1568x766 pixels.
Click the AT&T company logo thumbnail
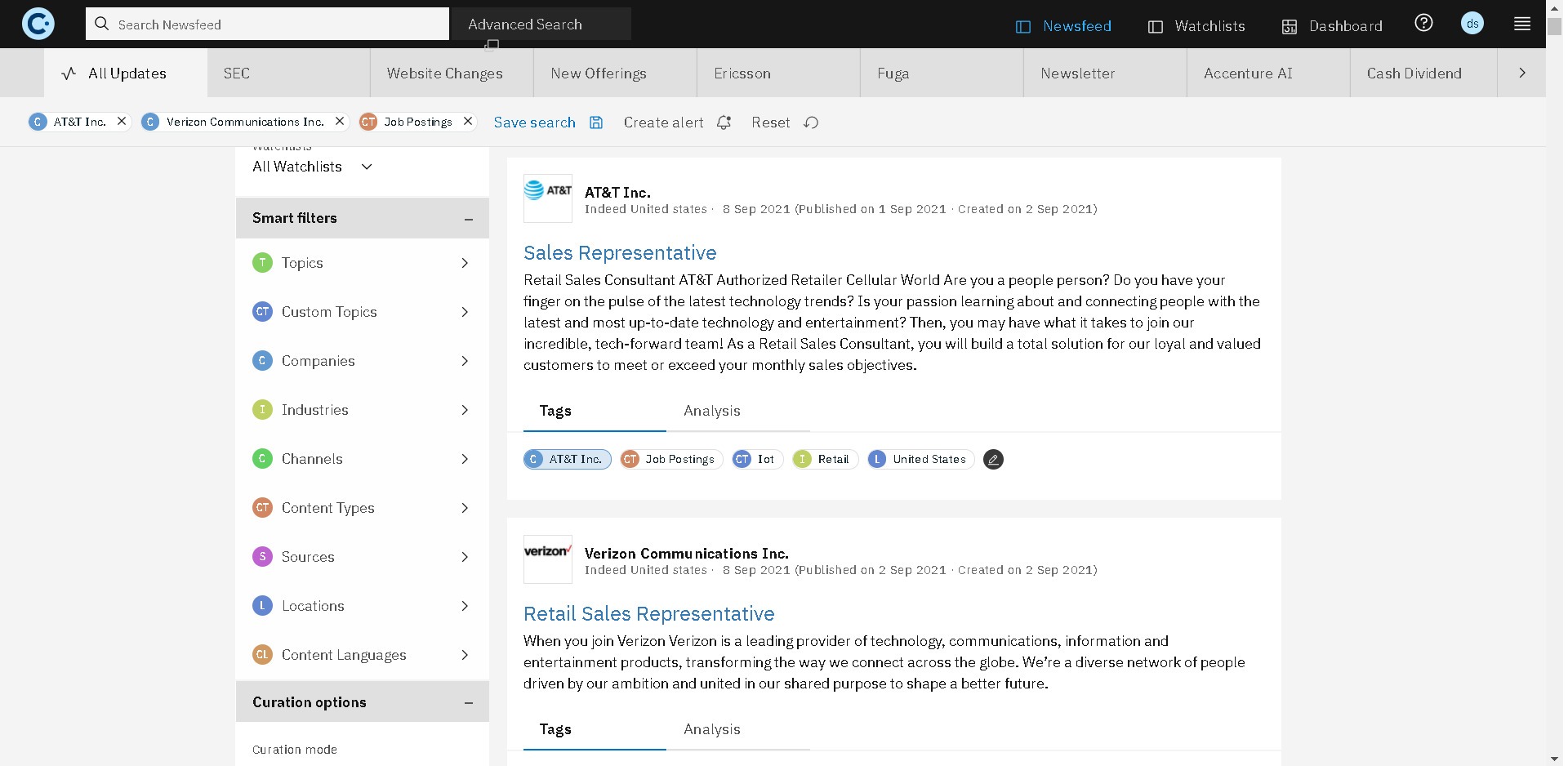548,198
